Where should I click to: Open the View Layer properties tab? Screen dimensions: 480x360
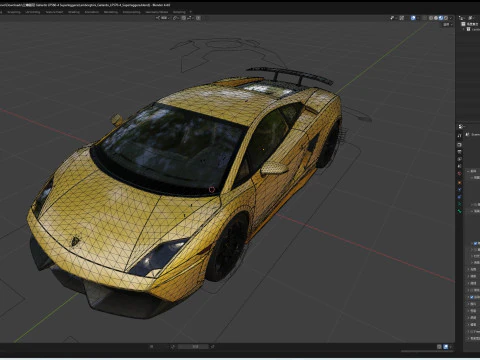click(459, 159)
